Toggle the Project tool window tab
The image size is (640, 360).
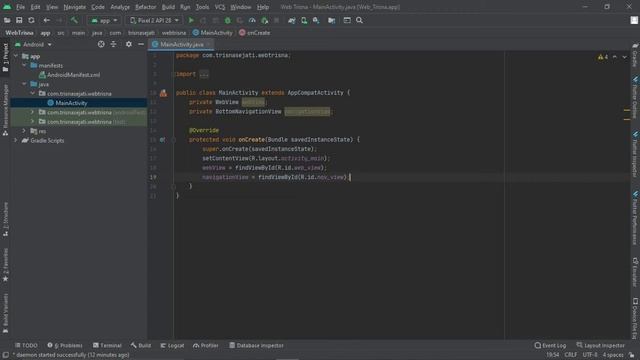click(x=5, y=57)
